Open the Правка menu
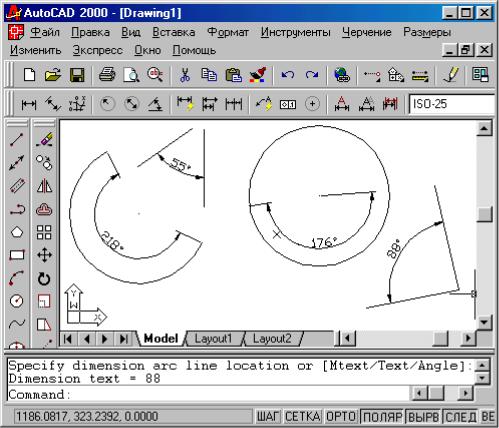This screenshot has height=428, width=499. pyautogui.click(x=90, y=32)
